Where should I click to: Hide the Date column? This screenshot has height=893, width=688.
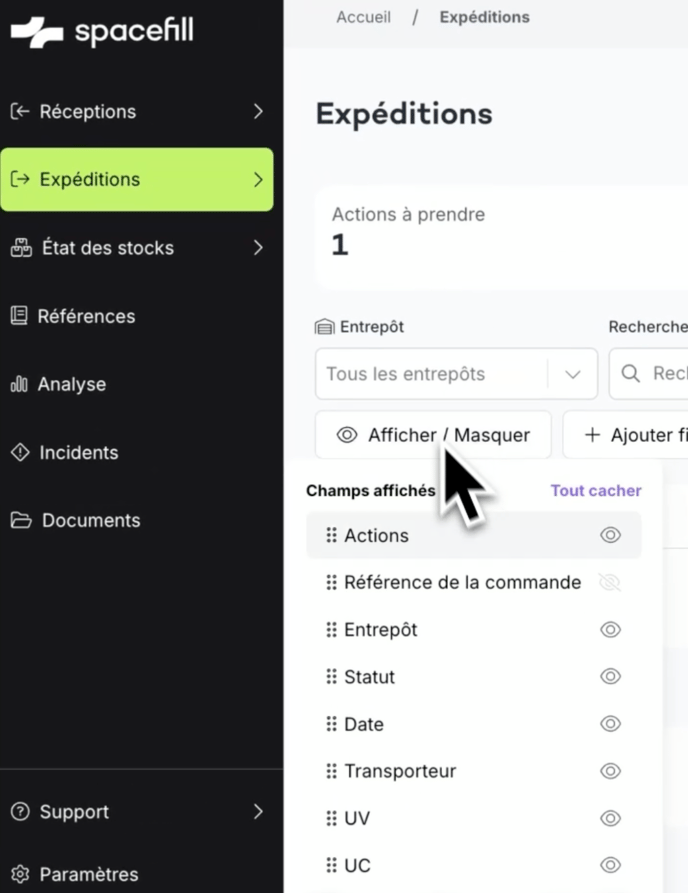[610, 724]
